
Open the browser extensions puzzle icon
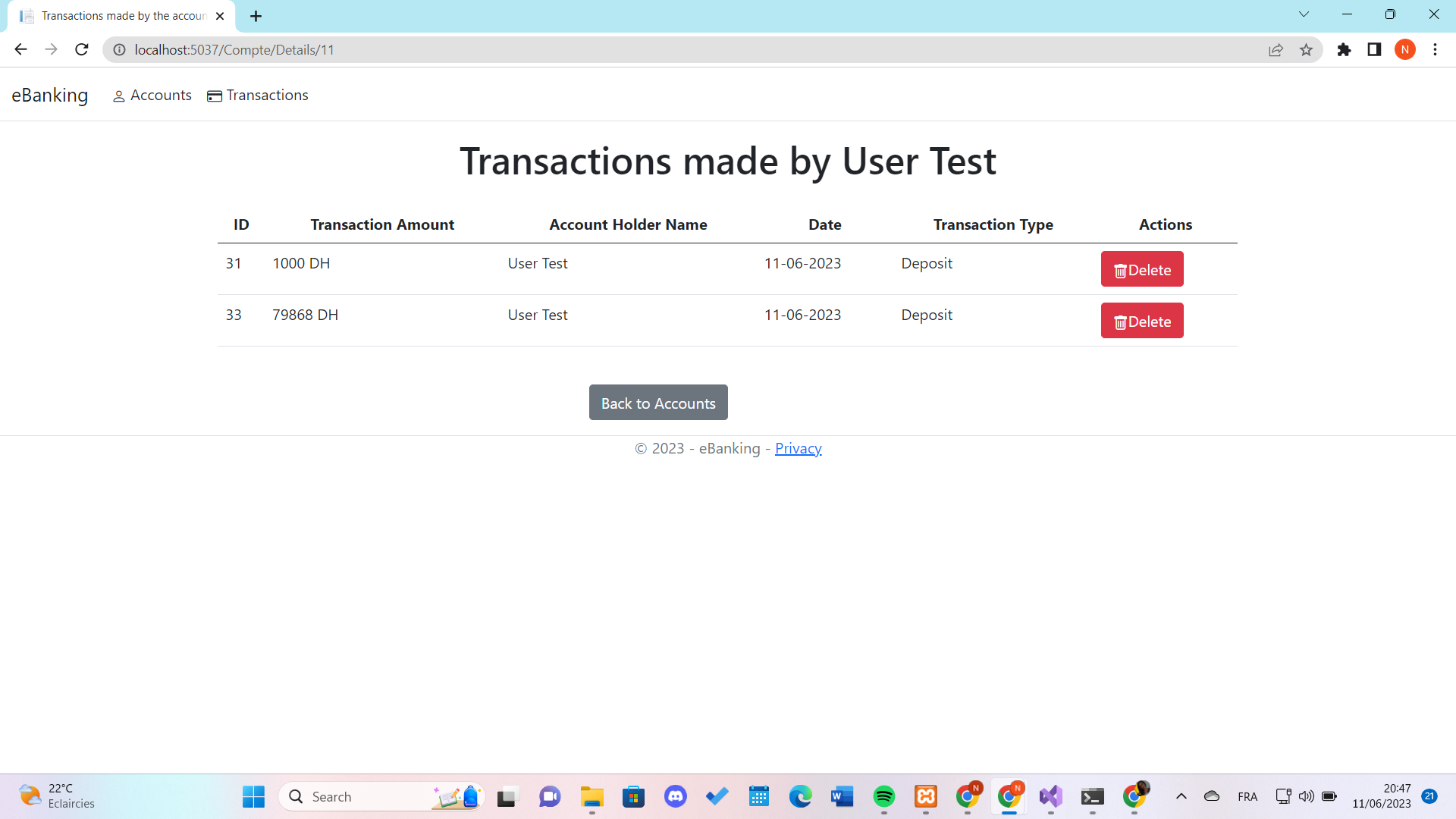coord(1344,50)
